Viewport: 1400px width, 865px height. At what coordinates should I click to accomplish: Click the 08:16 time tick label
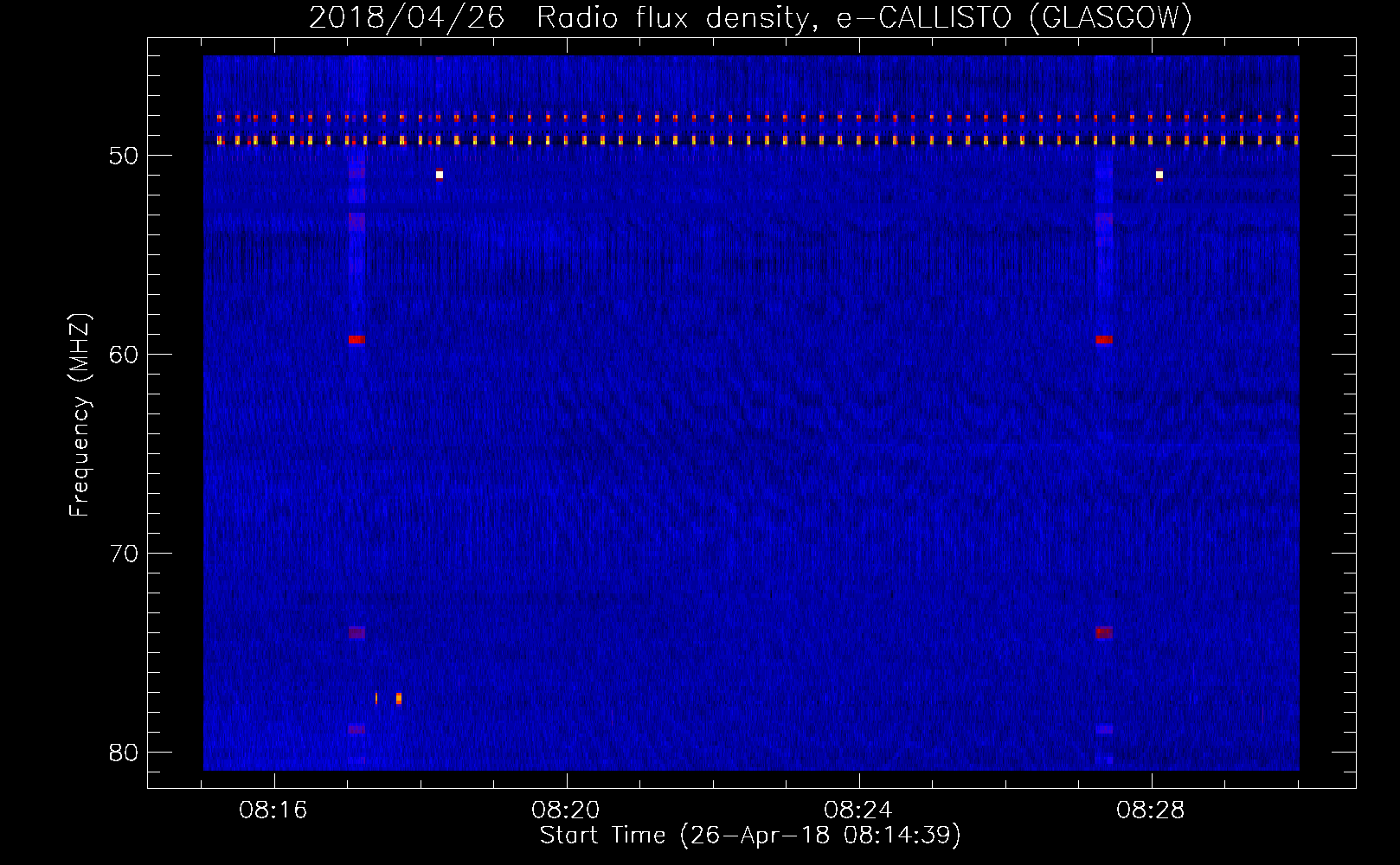pyautogui.click(x=274, y=811)
